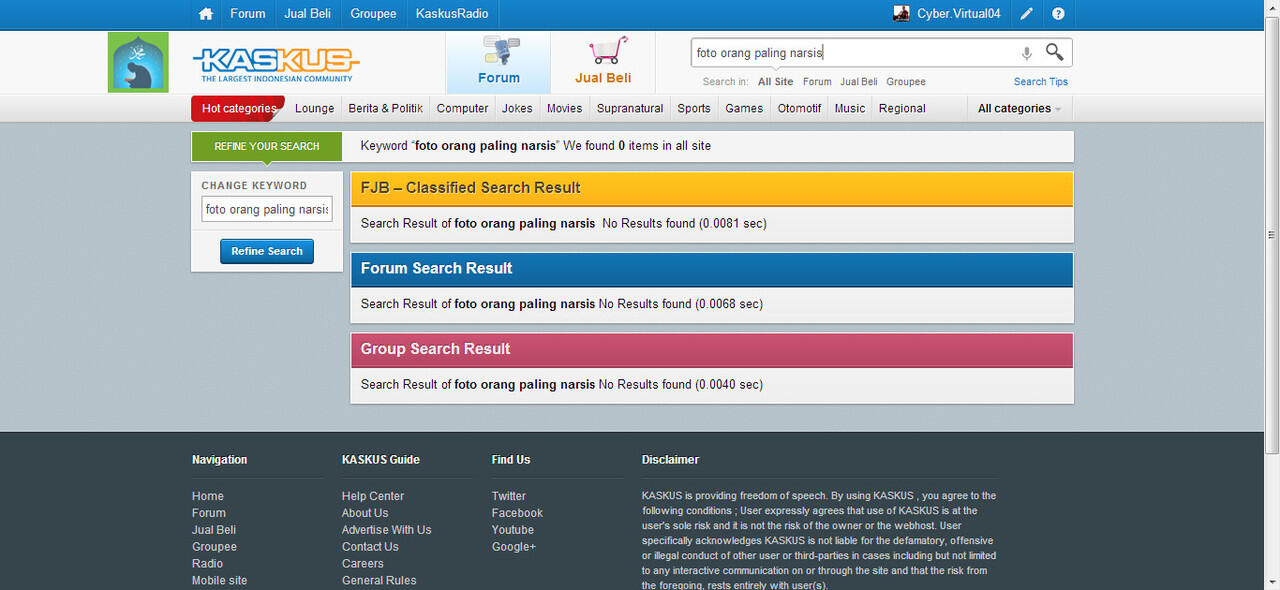Viewport: 1280px width, 590px height.
Task: Set search scope to Groupee
Action: pyautogui.click(x=906, y=82)
